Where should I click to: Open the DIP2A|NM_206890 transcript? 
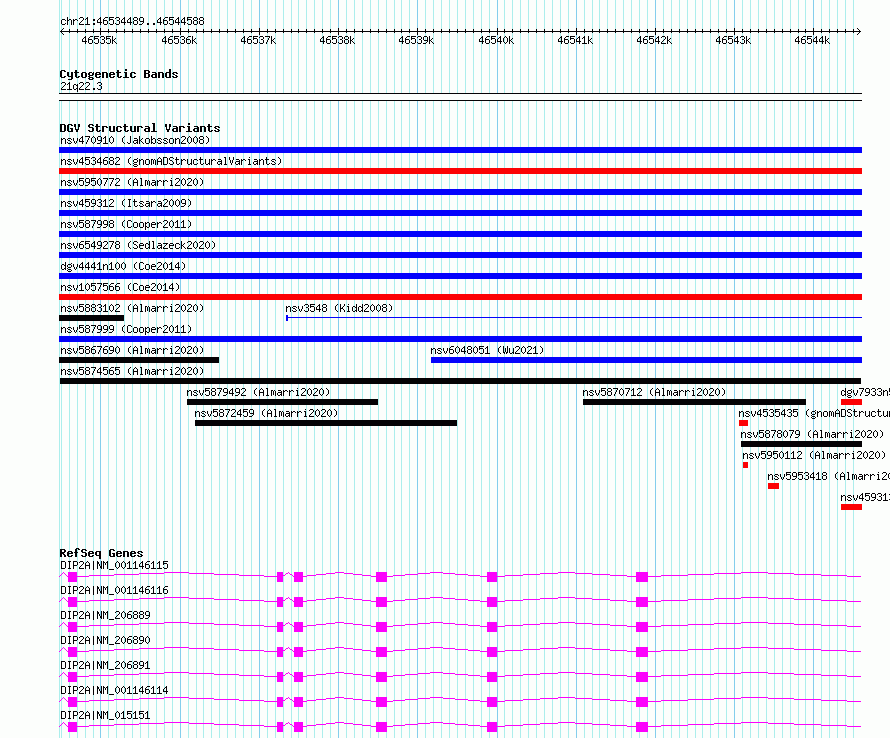pyautogui.click(x=105, y=640)
